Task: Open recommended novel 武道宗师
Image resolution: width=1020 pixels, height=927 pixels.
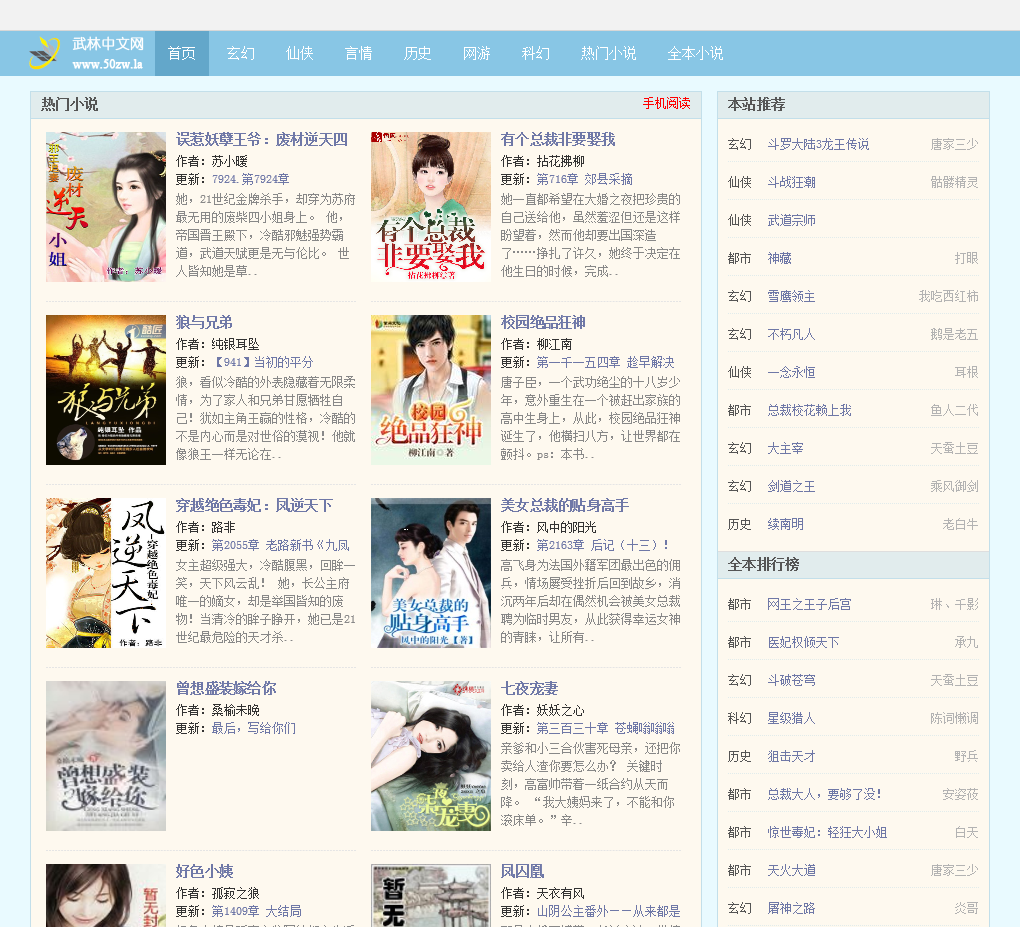Action: [792, 221]
